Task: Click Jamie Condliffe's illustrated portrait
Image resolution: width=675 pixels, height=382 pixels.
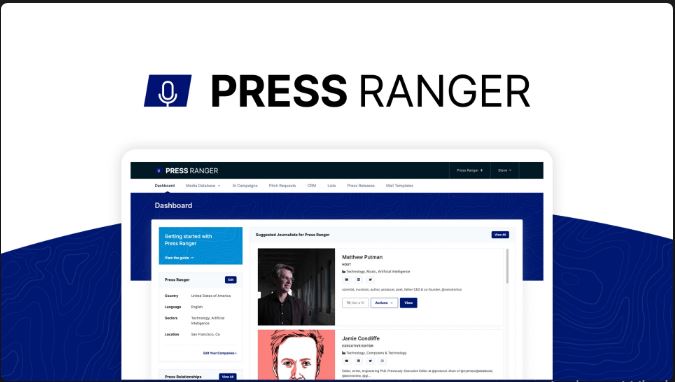Action: [296, 355]
